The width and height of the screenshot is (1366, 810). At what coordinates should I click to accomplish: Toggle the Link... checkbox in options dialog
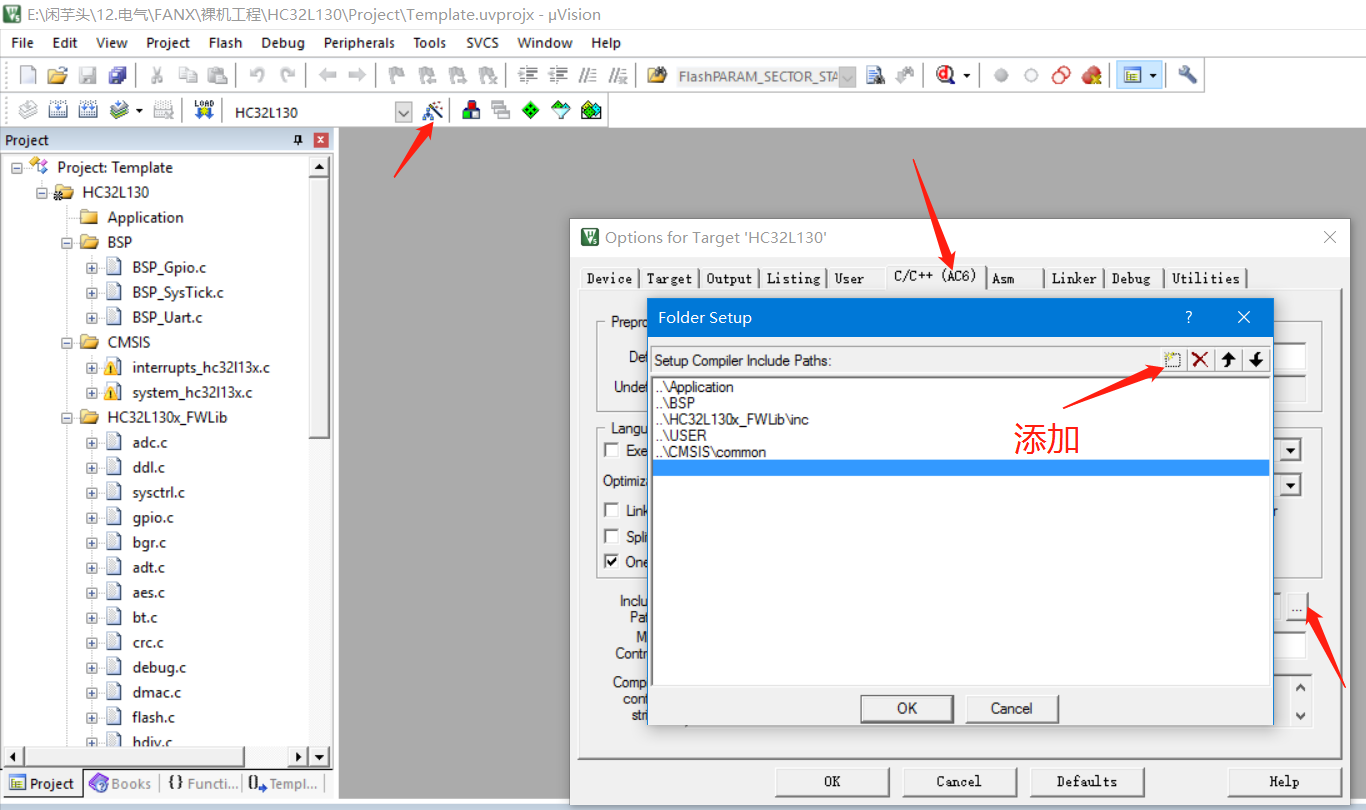(x=611, y=511)
